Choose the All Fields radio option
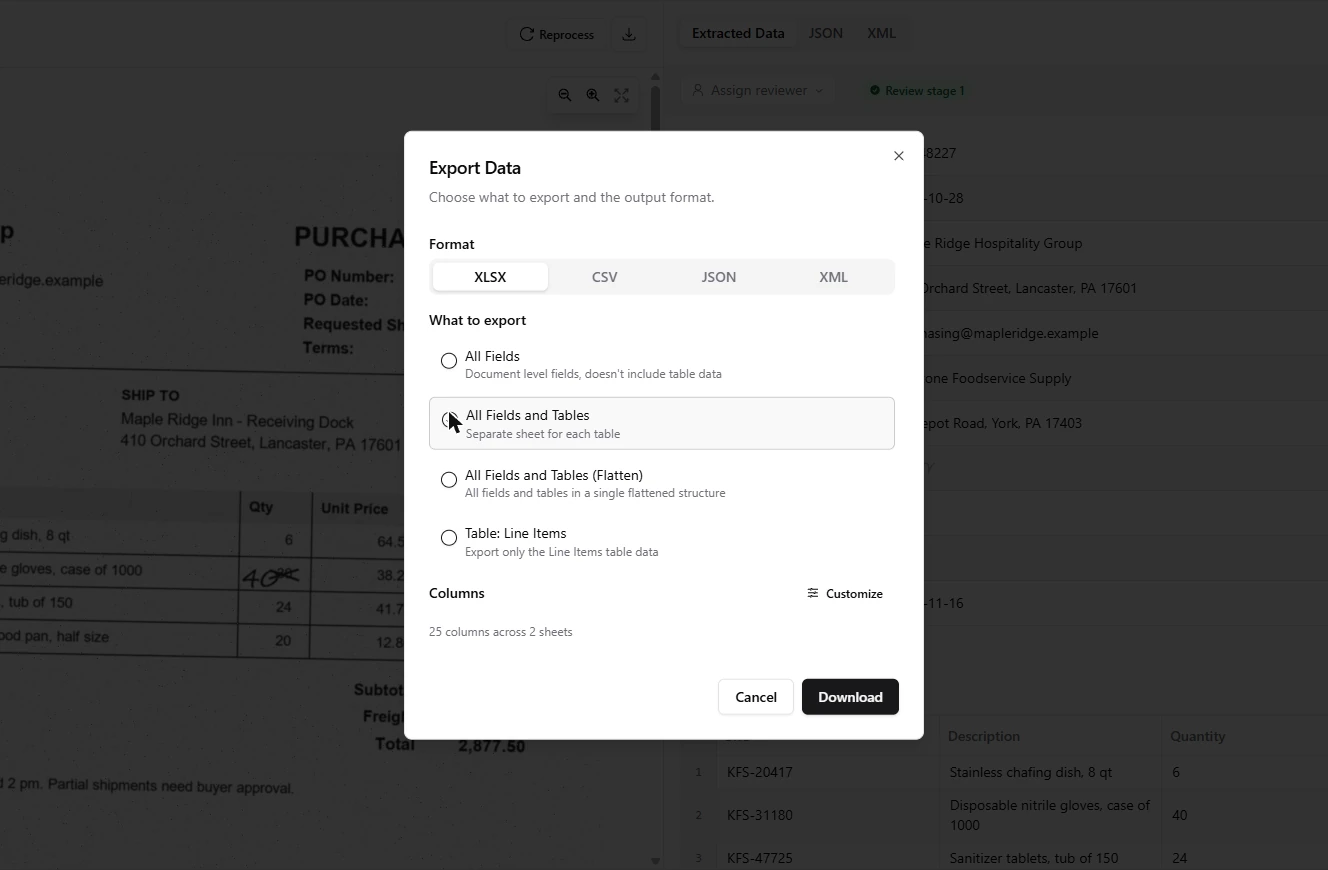This screenshot has height=870, width=1328. 449,361
